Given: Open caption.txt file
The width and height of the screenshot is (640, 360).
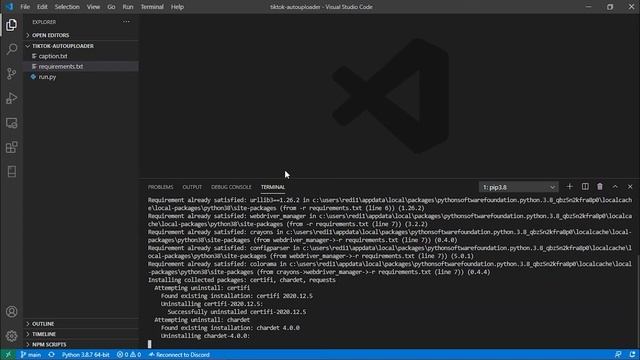Looking at the screenshot, I should (x=53, y=56).
